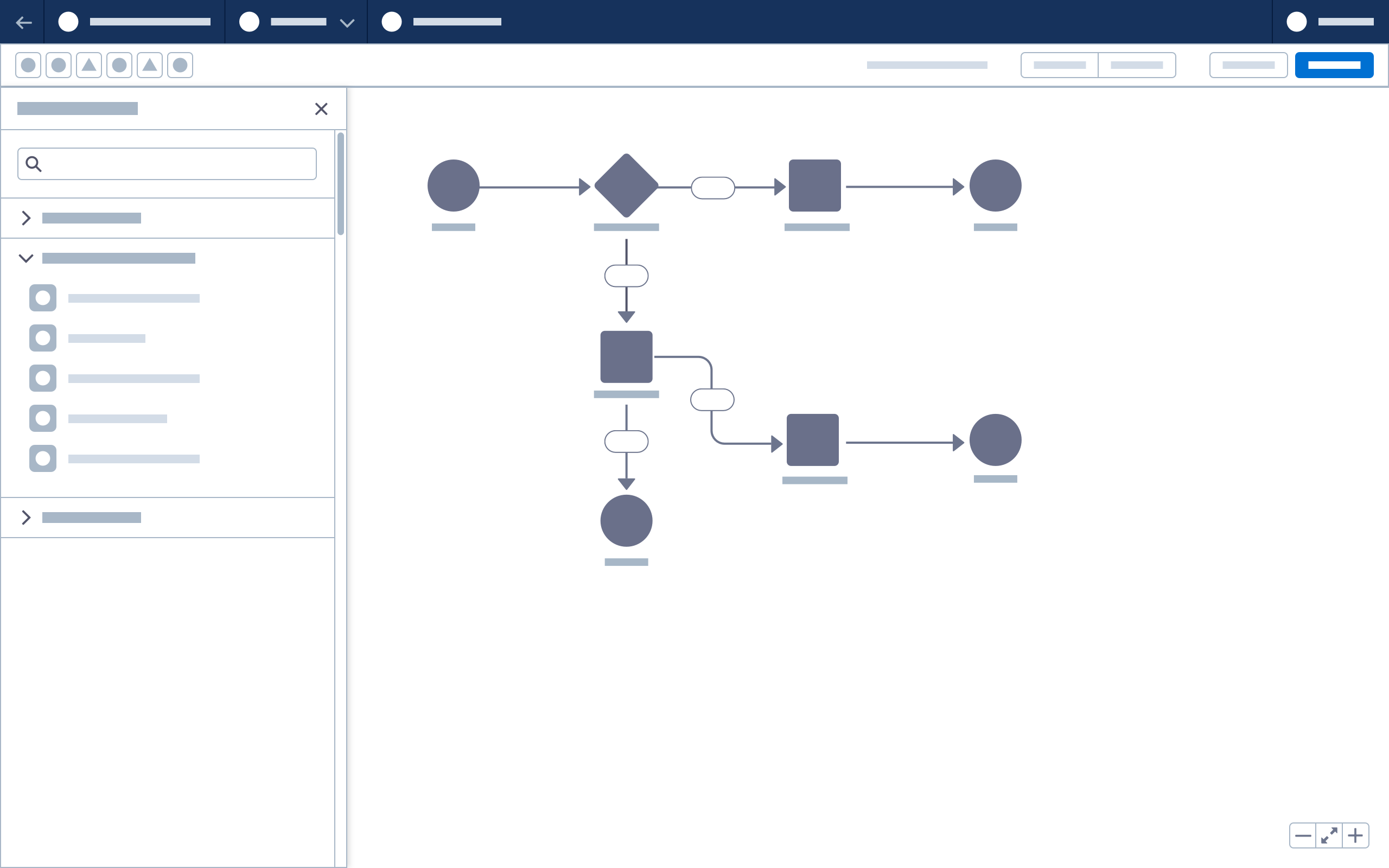Select the first circle shape tool in the toolbar

(28, 65)
